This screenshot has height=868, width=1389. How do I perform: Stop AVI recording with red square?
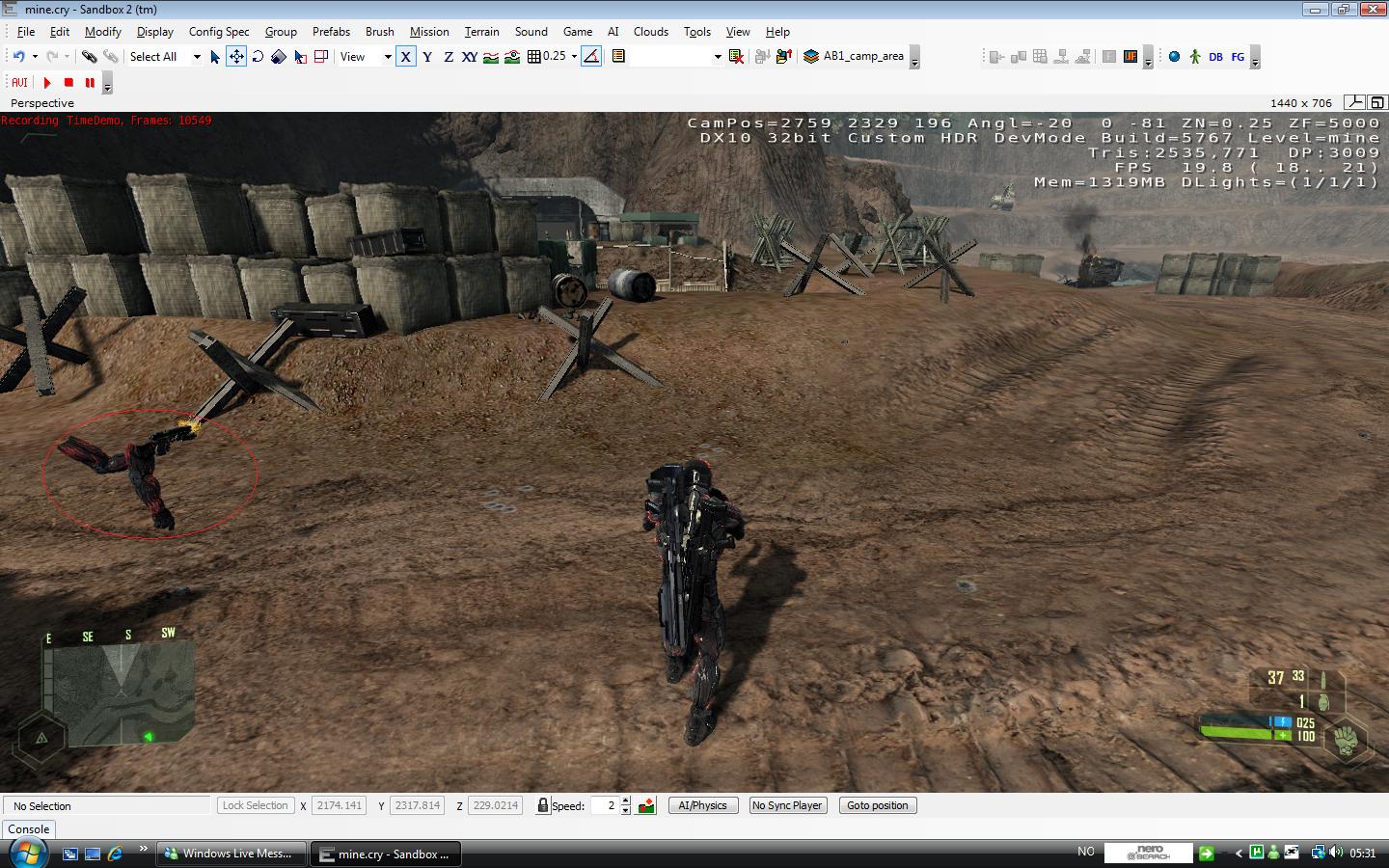(68, 82)
